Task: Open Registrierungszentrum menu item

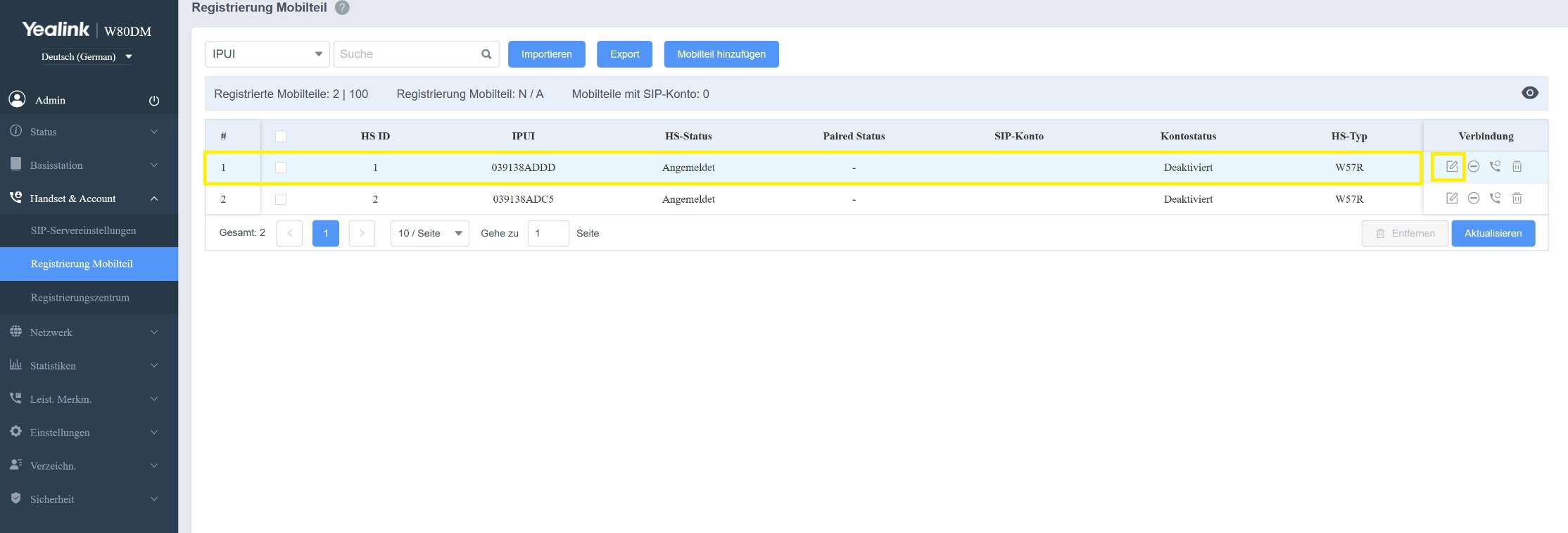Action: pos(80,297)
